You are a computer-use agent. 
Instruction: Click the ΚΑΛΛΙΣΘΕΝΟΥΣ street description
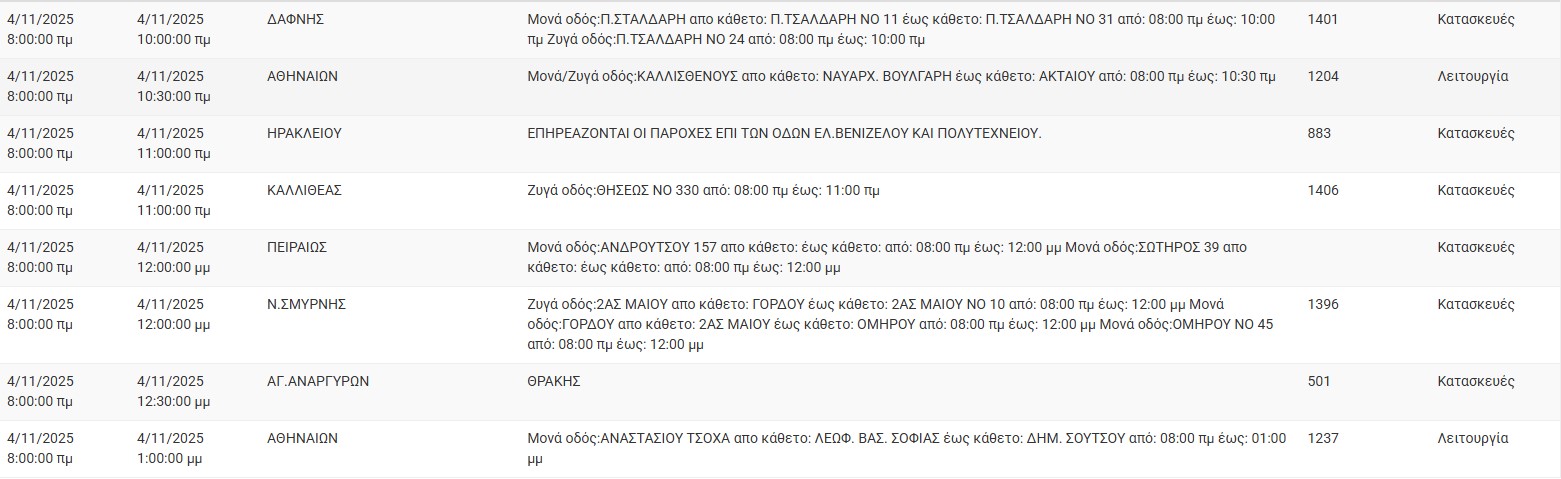[901, 77]
